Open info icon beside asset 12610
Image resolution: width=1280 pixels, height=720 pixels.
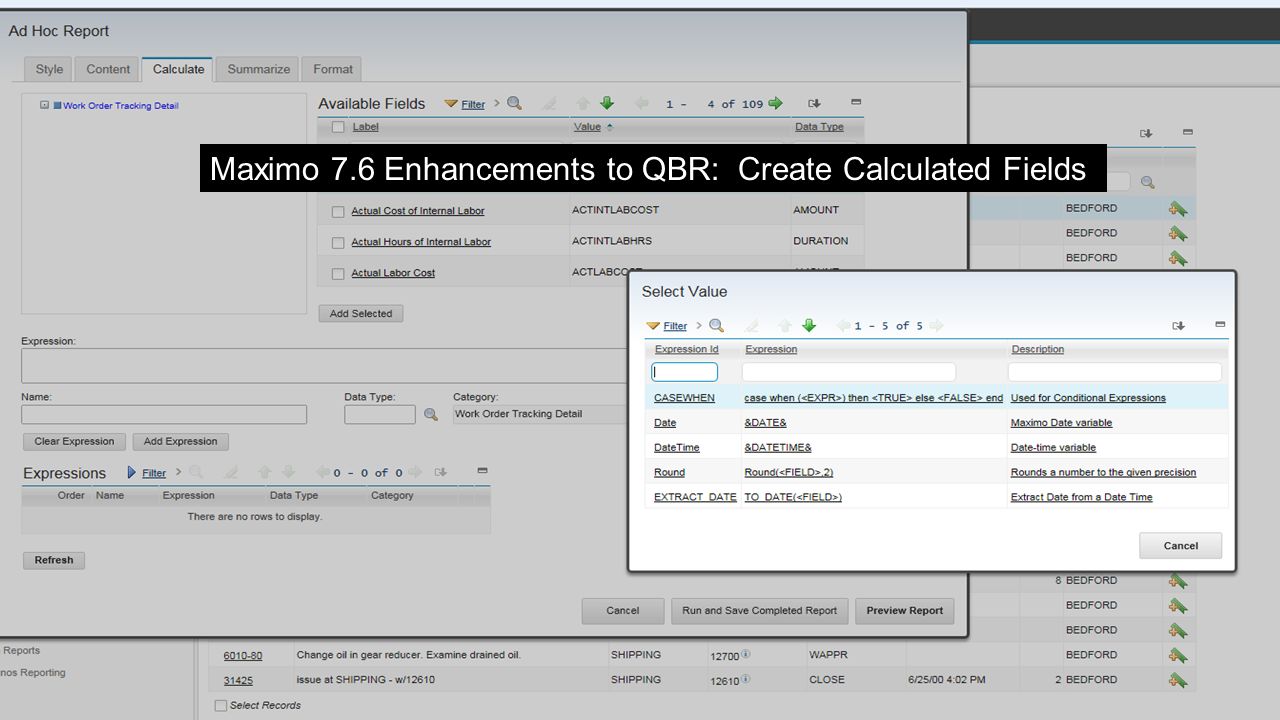(x=746, y=680)
